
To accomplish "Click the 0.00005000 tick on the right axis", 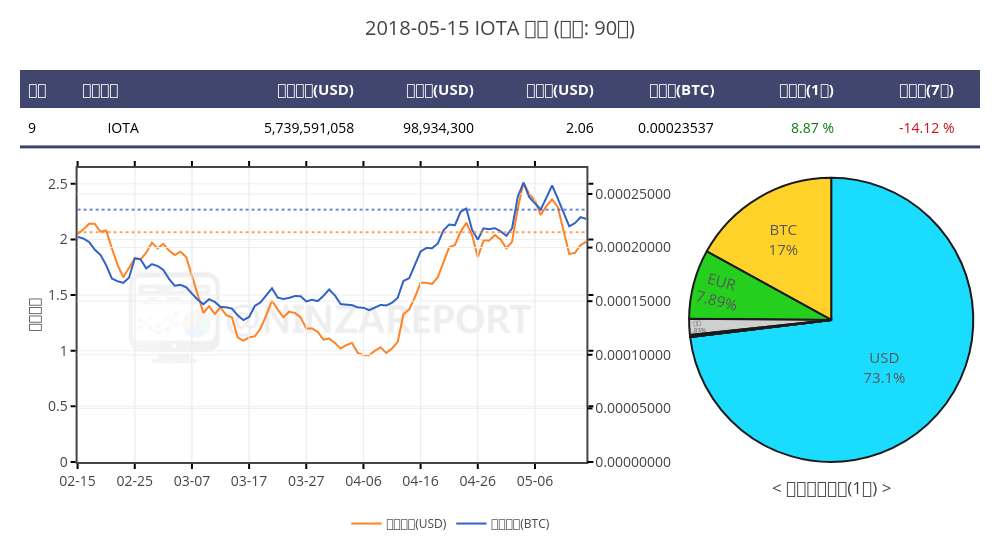I will (x=633, y=408).
